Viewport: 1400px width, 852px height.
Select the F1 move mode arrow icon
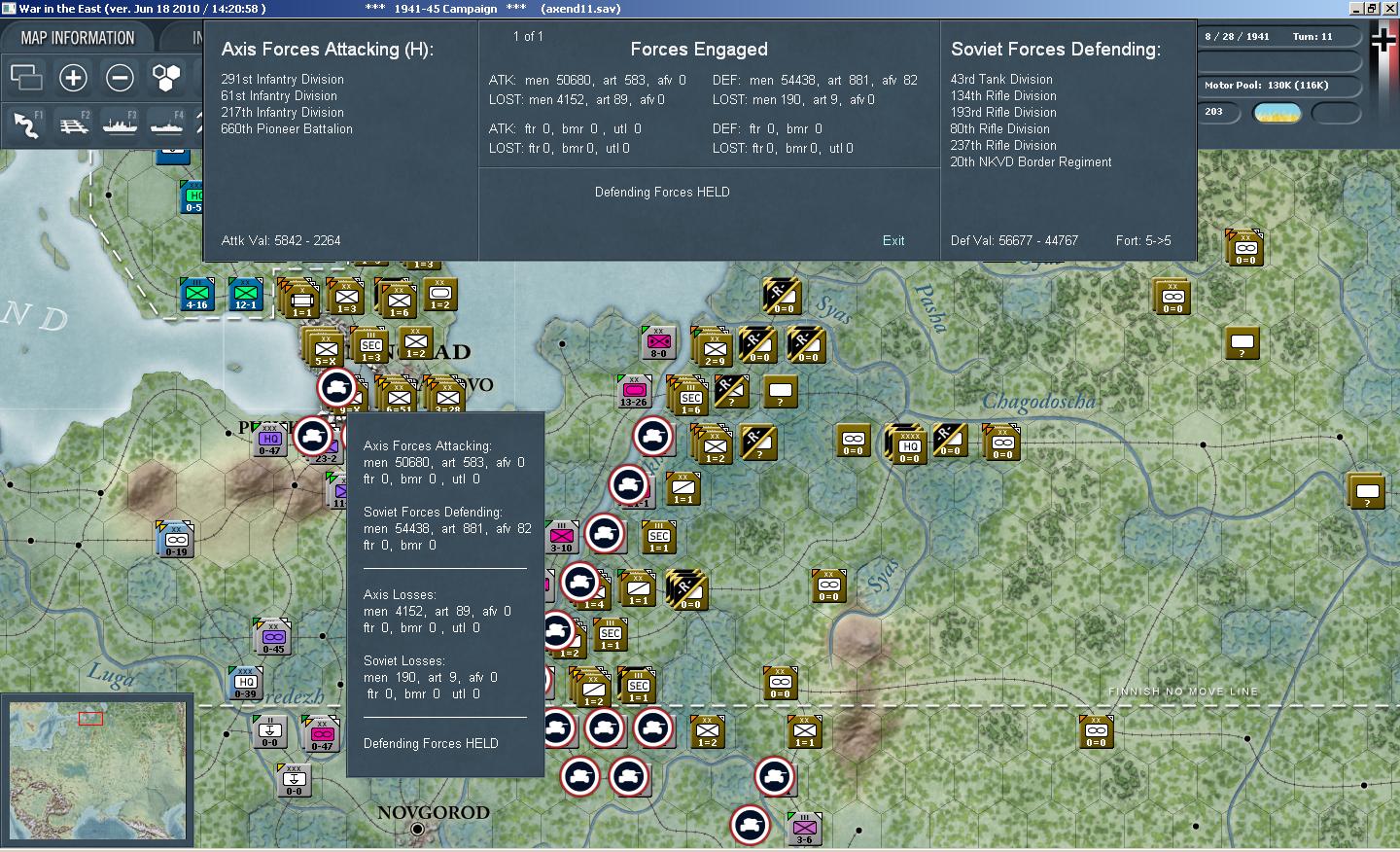[27, 124]
